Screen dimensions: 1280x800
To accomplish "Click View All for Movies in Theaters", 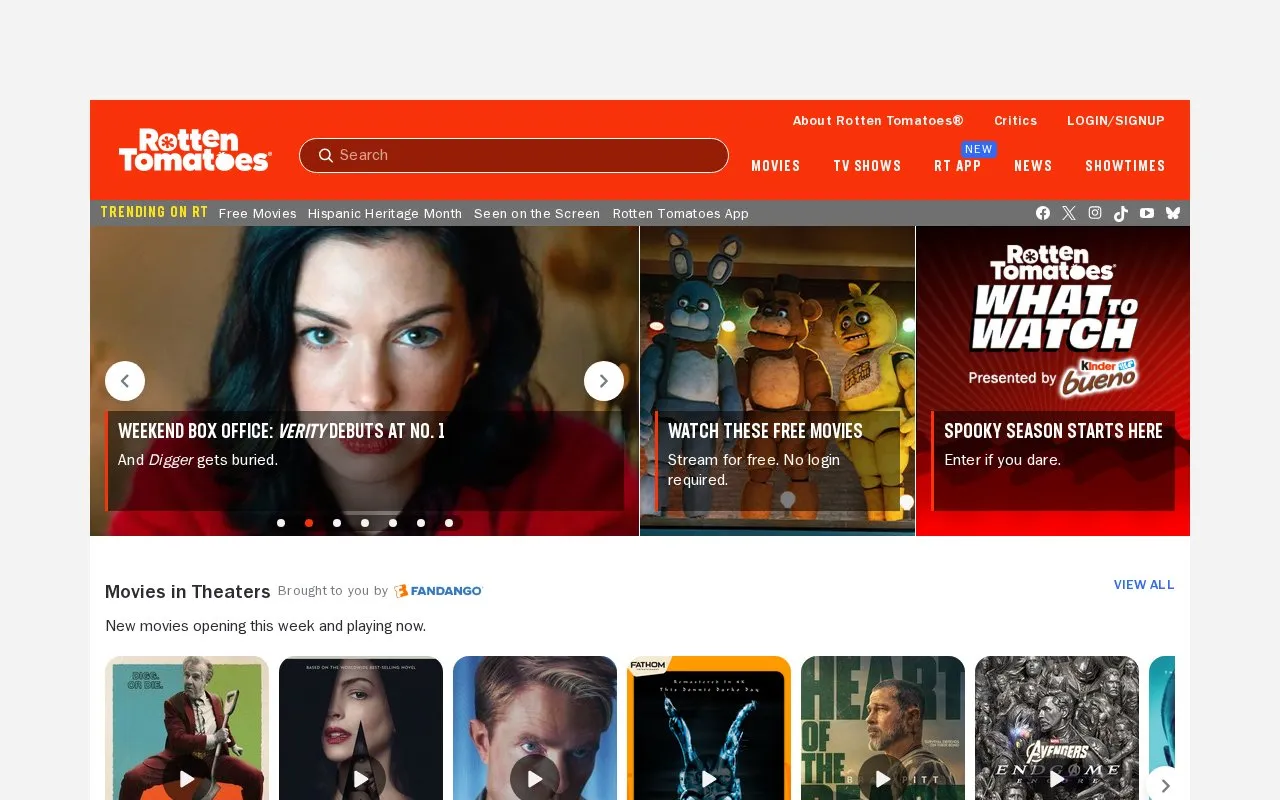I will pyautogui.click(x=1144, y=585).
